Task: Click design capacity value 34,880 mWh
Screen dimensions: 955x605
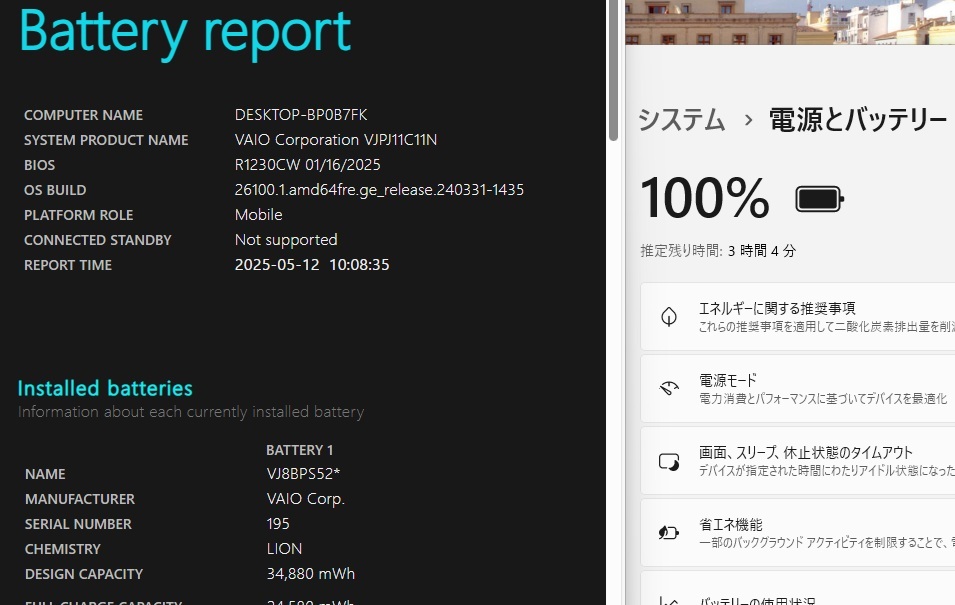Action: [311, 573]
